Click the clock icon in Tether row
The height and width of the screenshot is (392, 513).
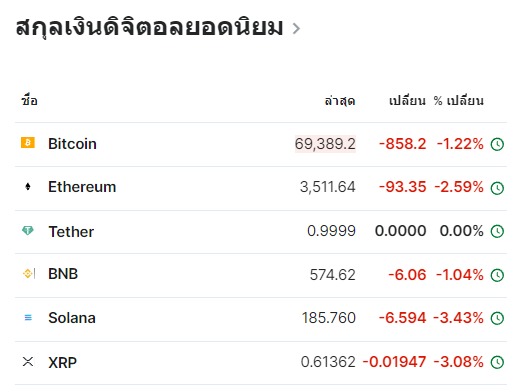click(497, 231)
